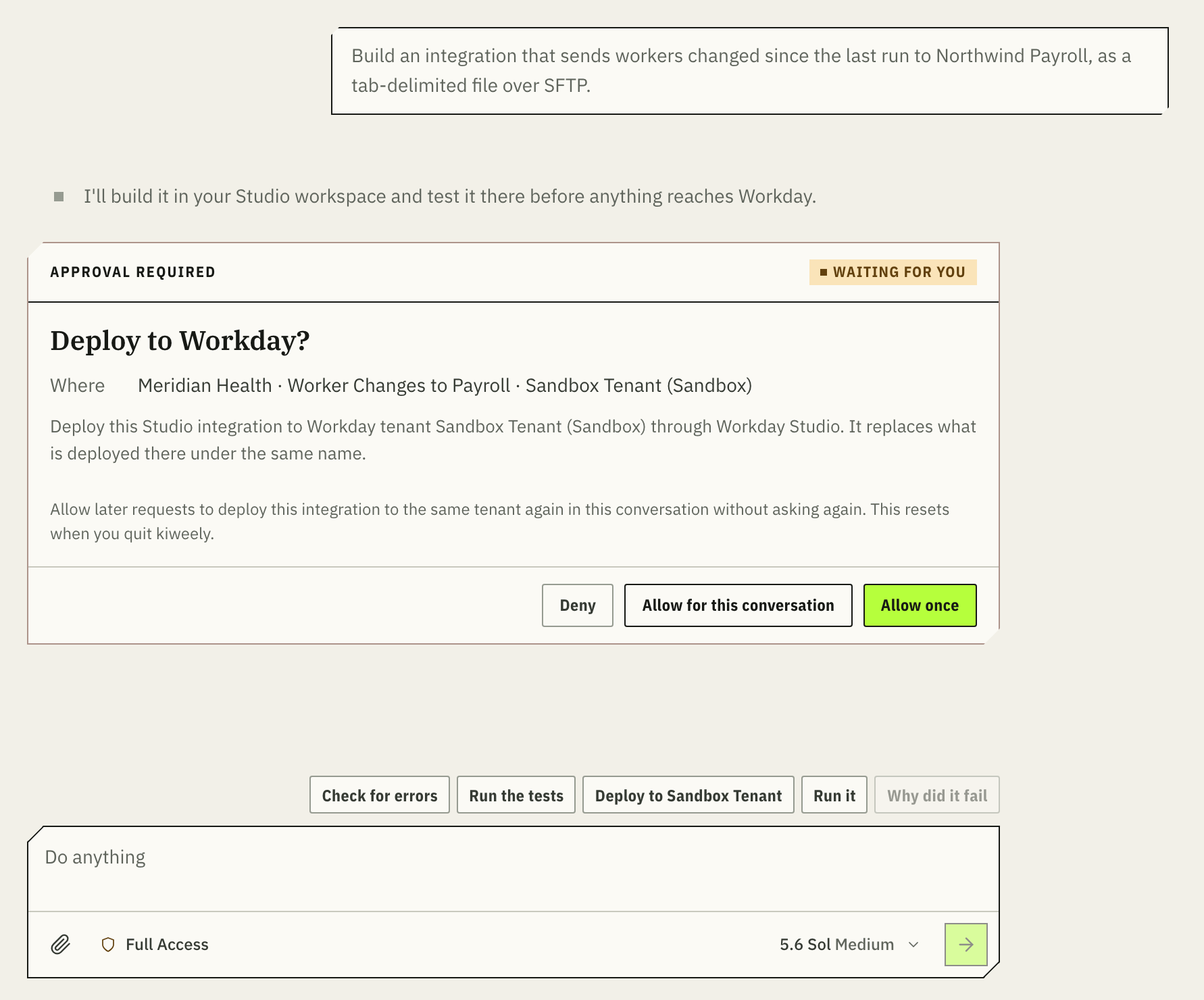Click the Approval Required header text
The height and width of the screenshot is (1000, 1204).
(132, 272)
